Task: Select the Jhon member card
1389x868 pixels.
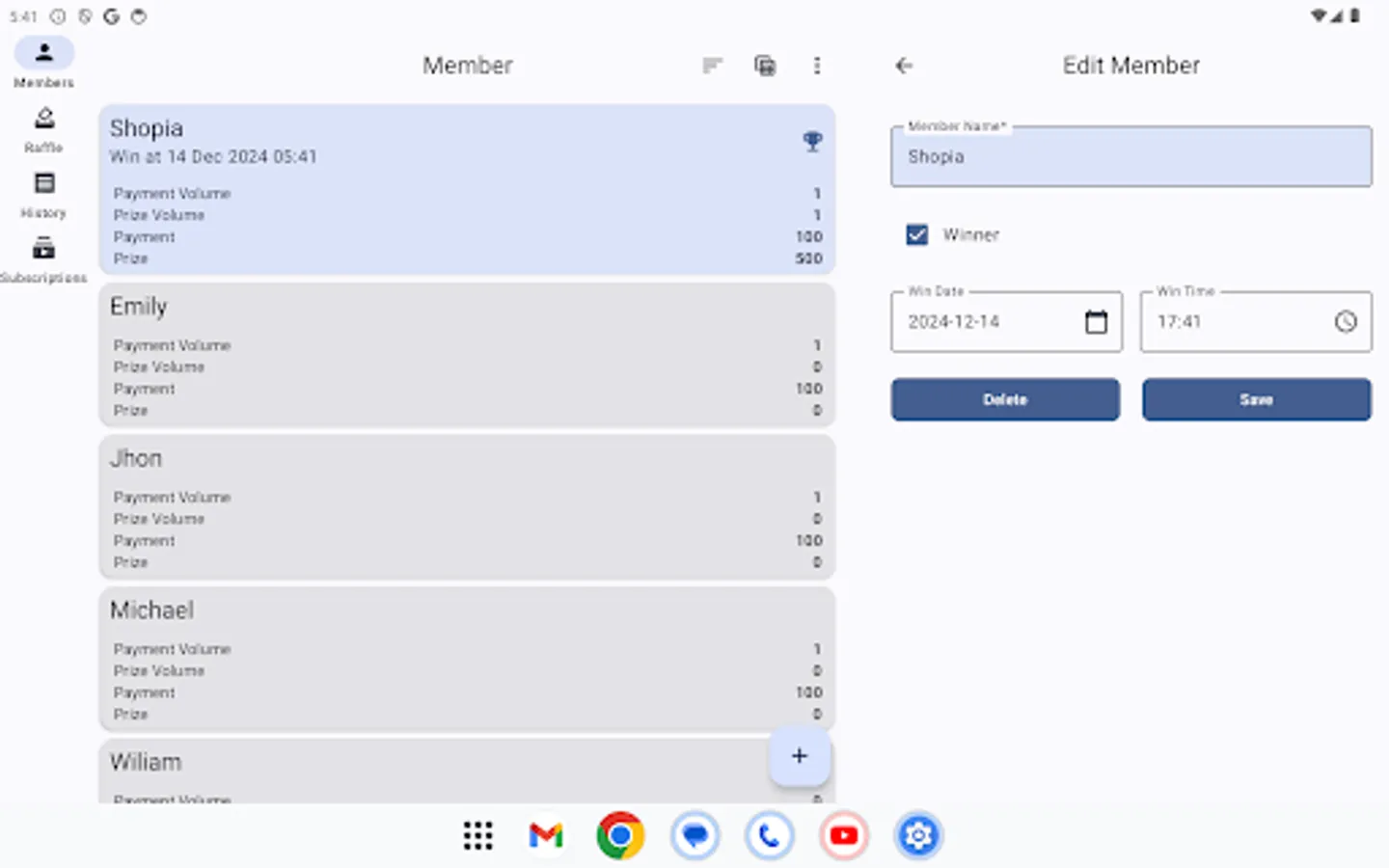Action: (467, 507)
